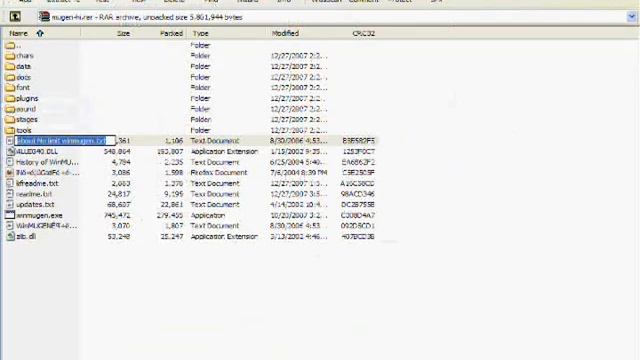Click the 'data' folder name
The image size is (640, 360).
tap(23, 67)
